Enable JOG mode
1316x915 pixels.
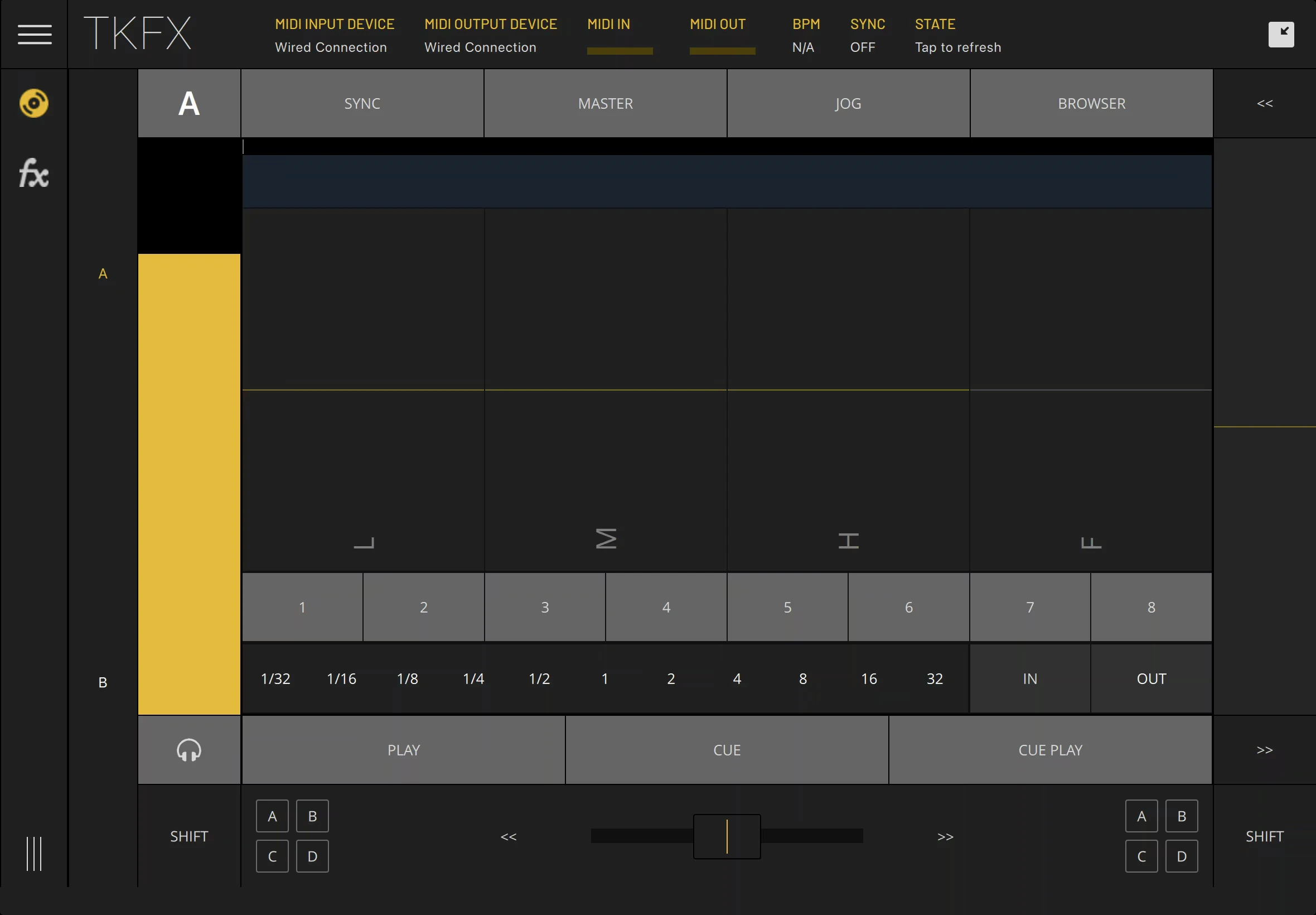848,103
